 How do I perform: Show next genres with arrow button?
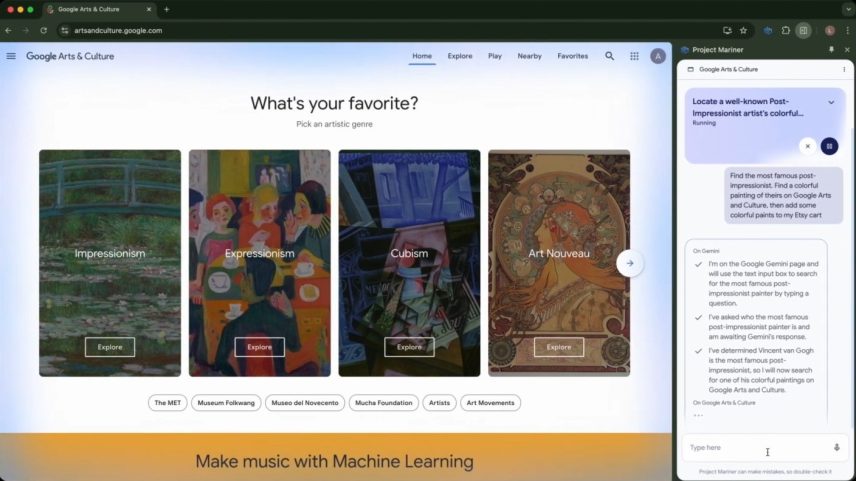click(629, 263)
